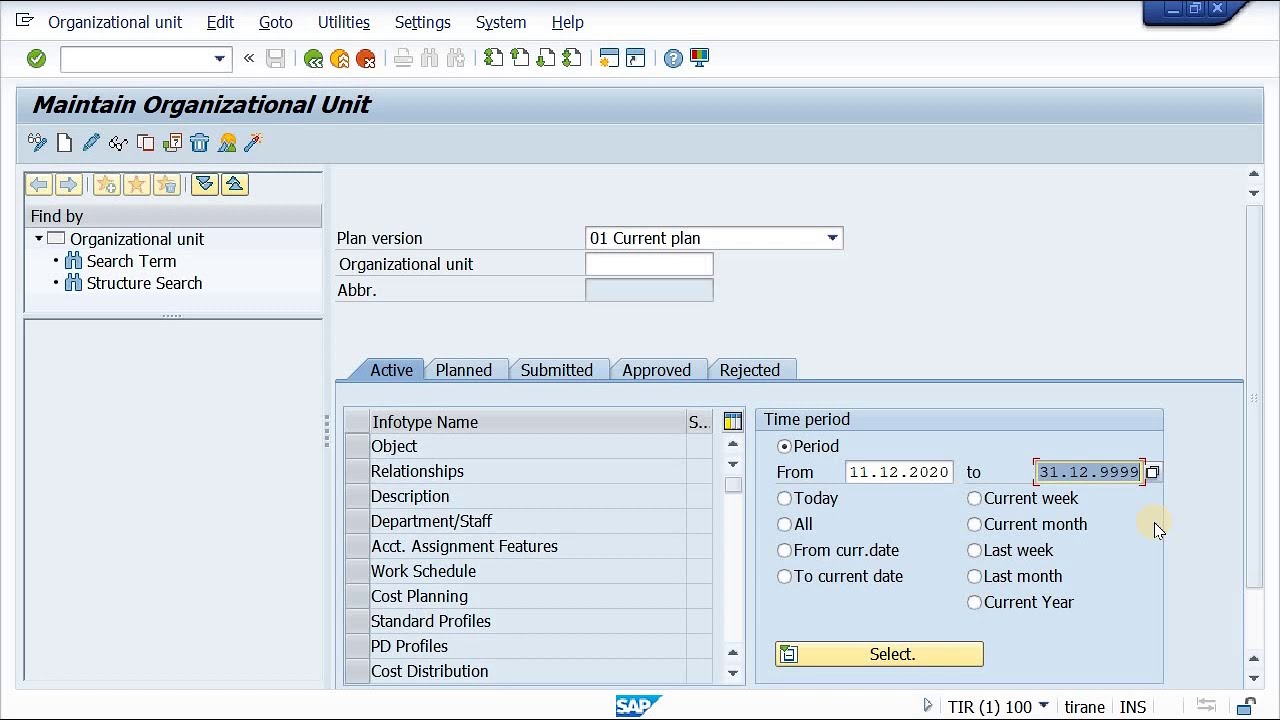Image resolution: width=1280 pixels, height=720 pixels.
Task: Click the Find binoculars icon
Action: (x=430, y=59)
